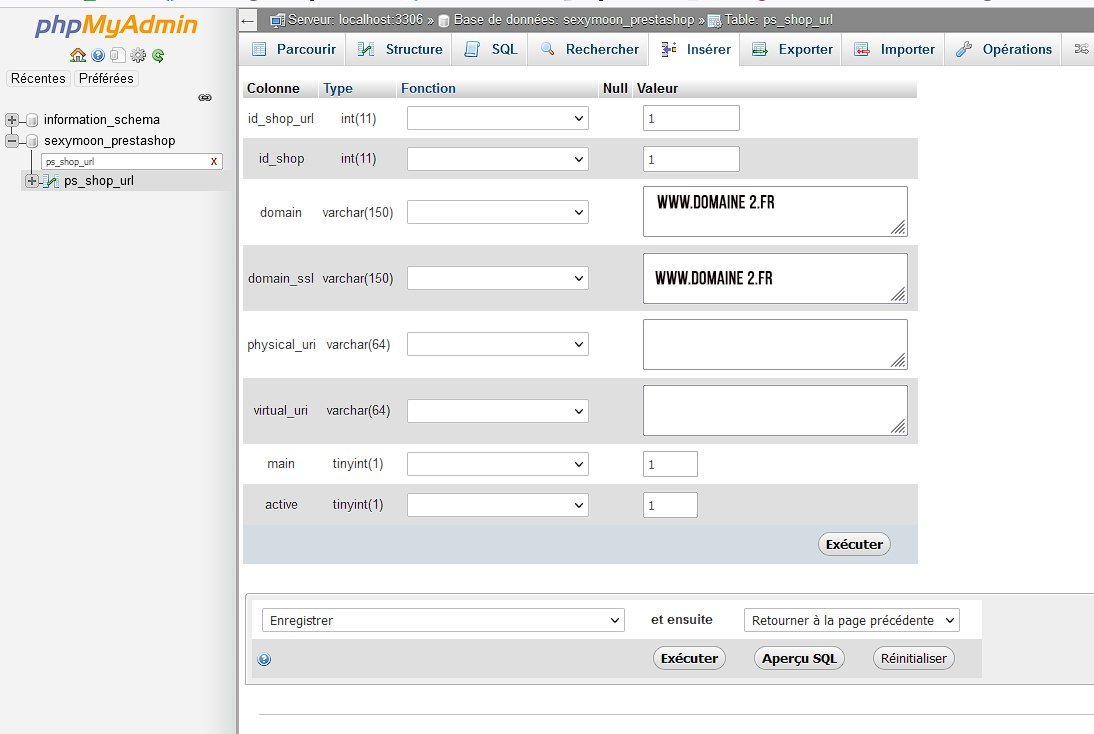Open function dropdown for domain_ssl
The height and width of the screenshot is (734, 1094).
(497, 278)
